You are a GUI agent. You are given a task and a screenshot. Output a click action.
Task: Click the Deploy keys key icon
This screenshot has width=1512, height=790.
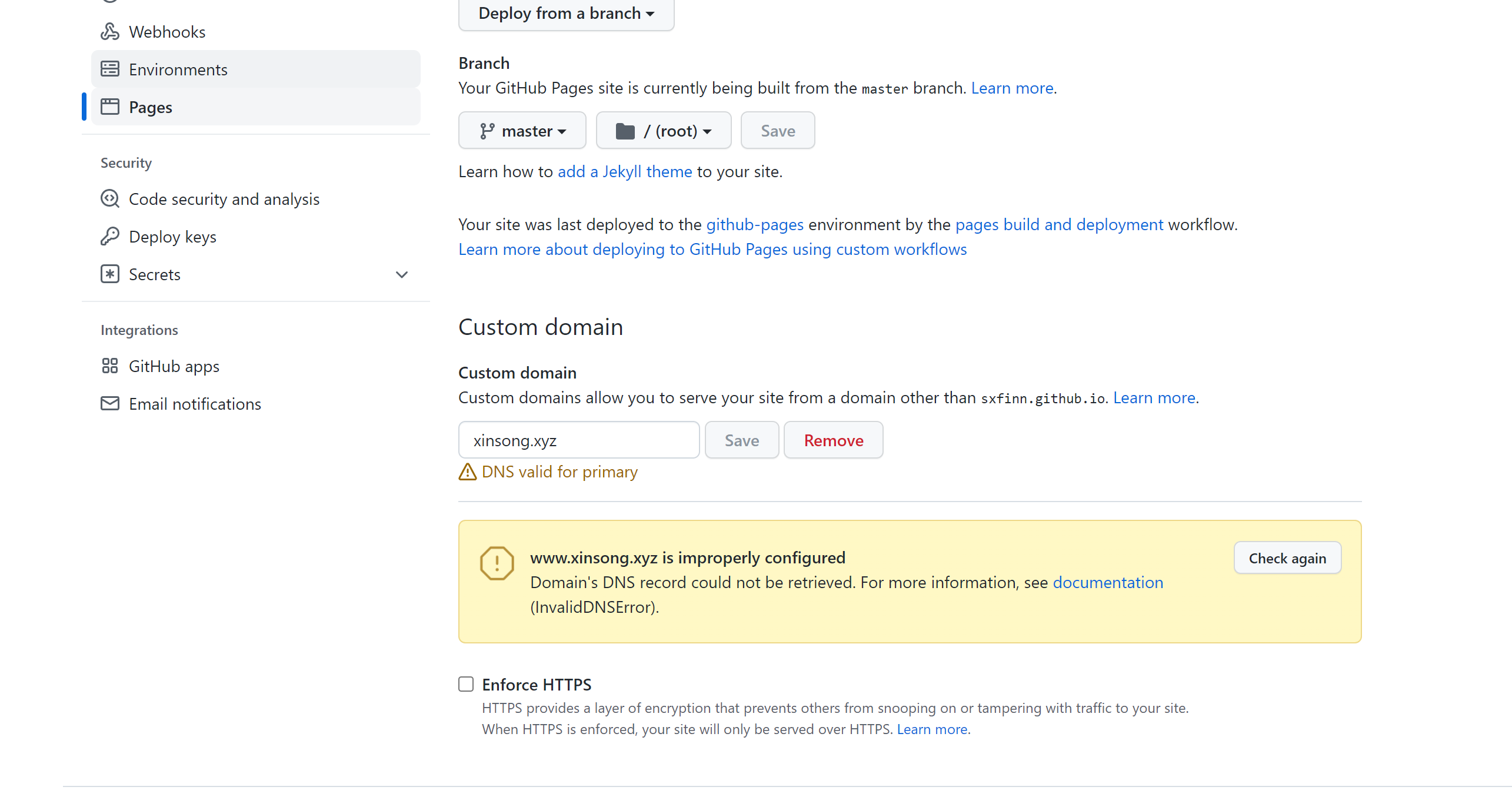coord(109,237)
